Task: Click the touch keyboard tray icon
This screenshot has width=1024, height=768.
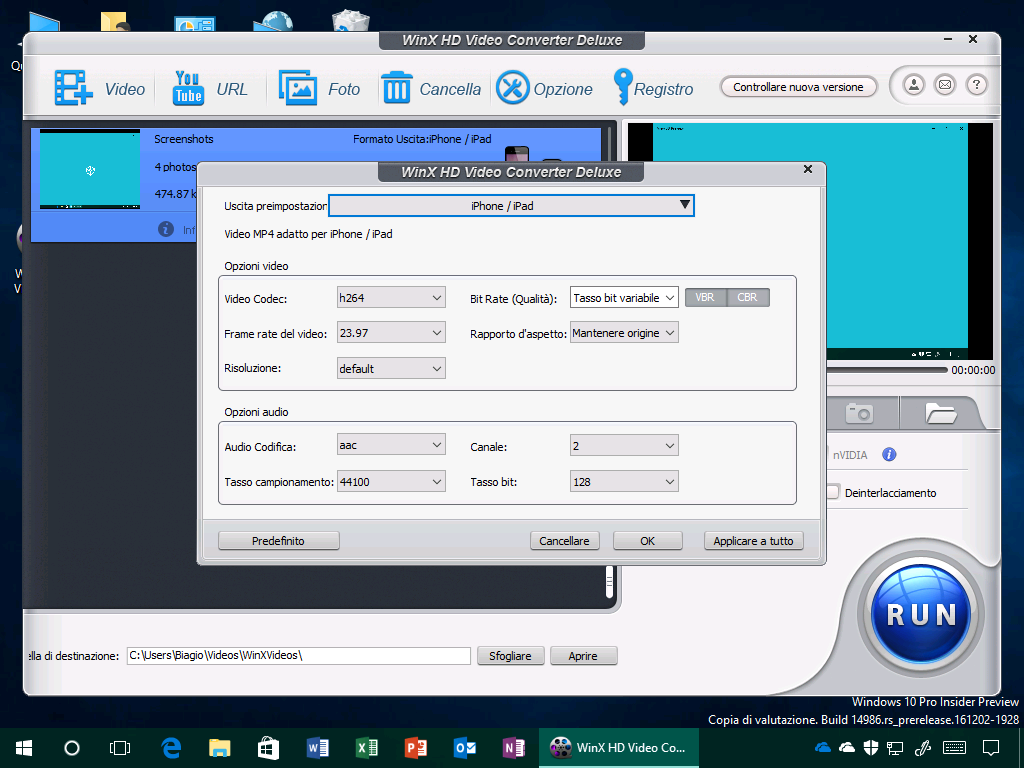Action: click(x=954, y=748)
